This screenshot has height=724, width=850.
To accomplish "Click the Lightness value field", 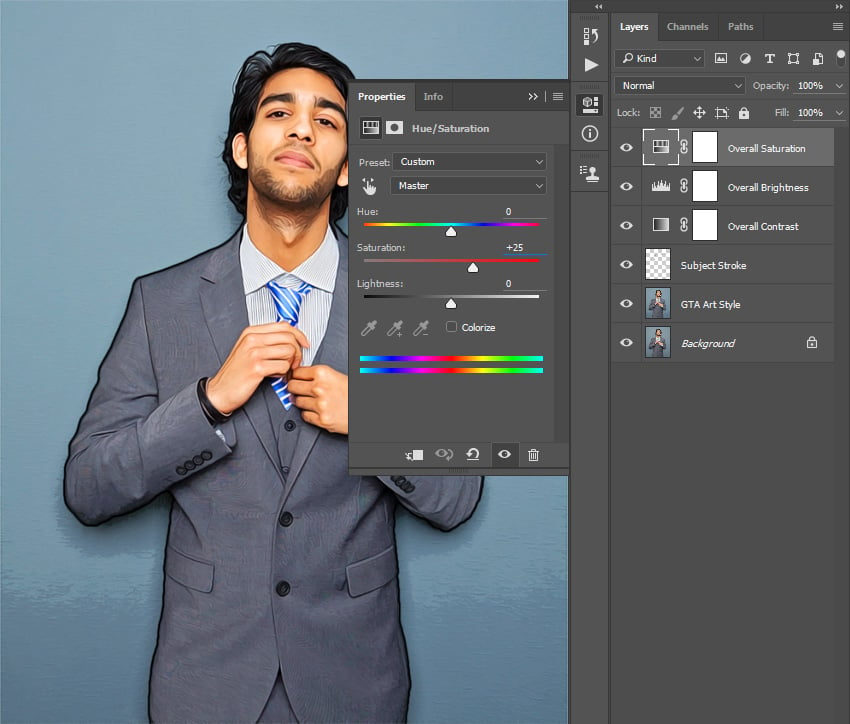I will 525,284.
